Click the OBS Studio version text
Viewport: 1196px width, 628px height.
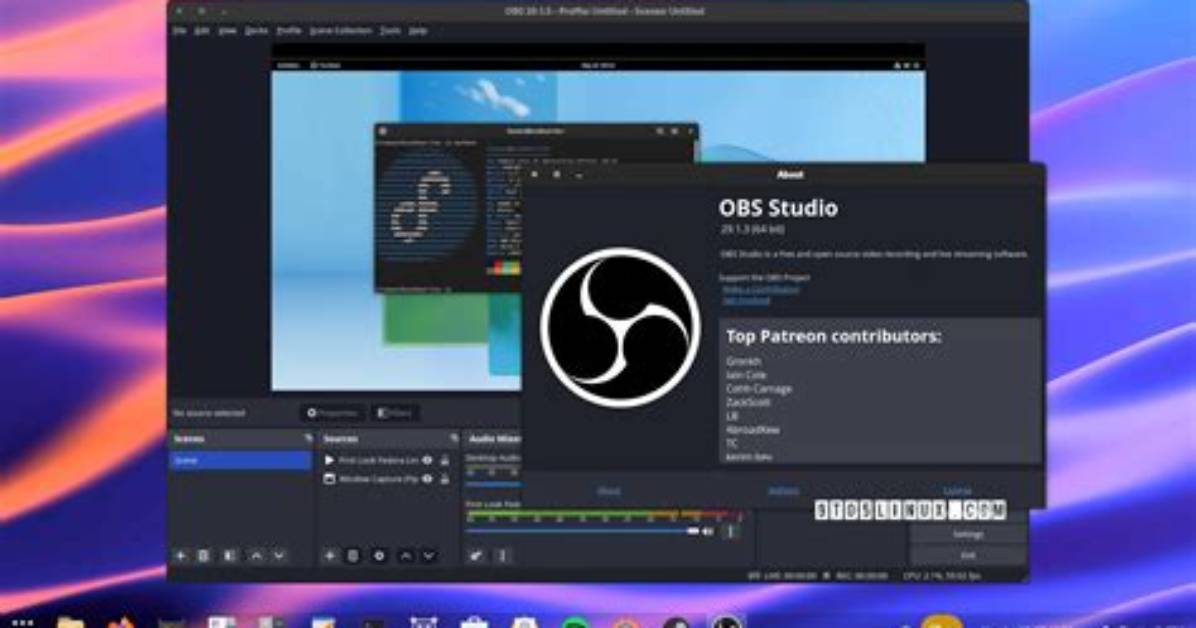click(752, 229)
